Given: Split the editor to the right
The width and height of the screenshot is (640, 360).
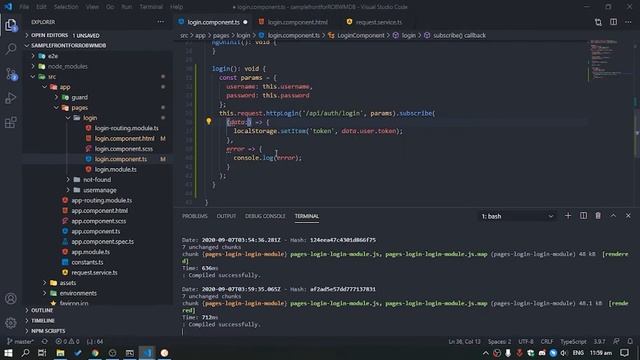Looking at the screenshot, I should click(613, 22).
